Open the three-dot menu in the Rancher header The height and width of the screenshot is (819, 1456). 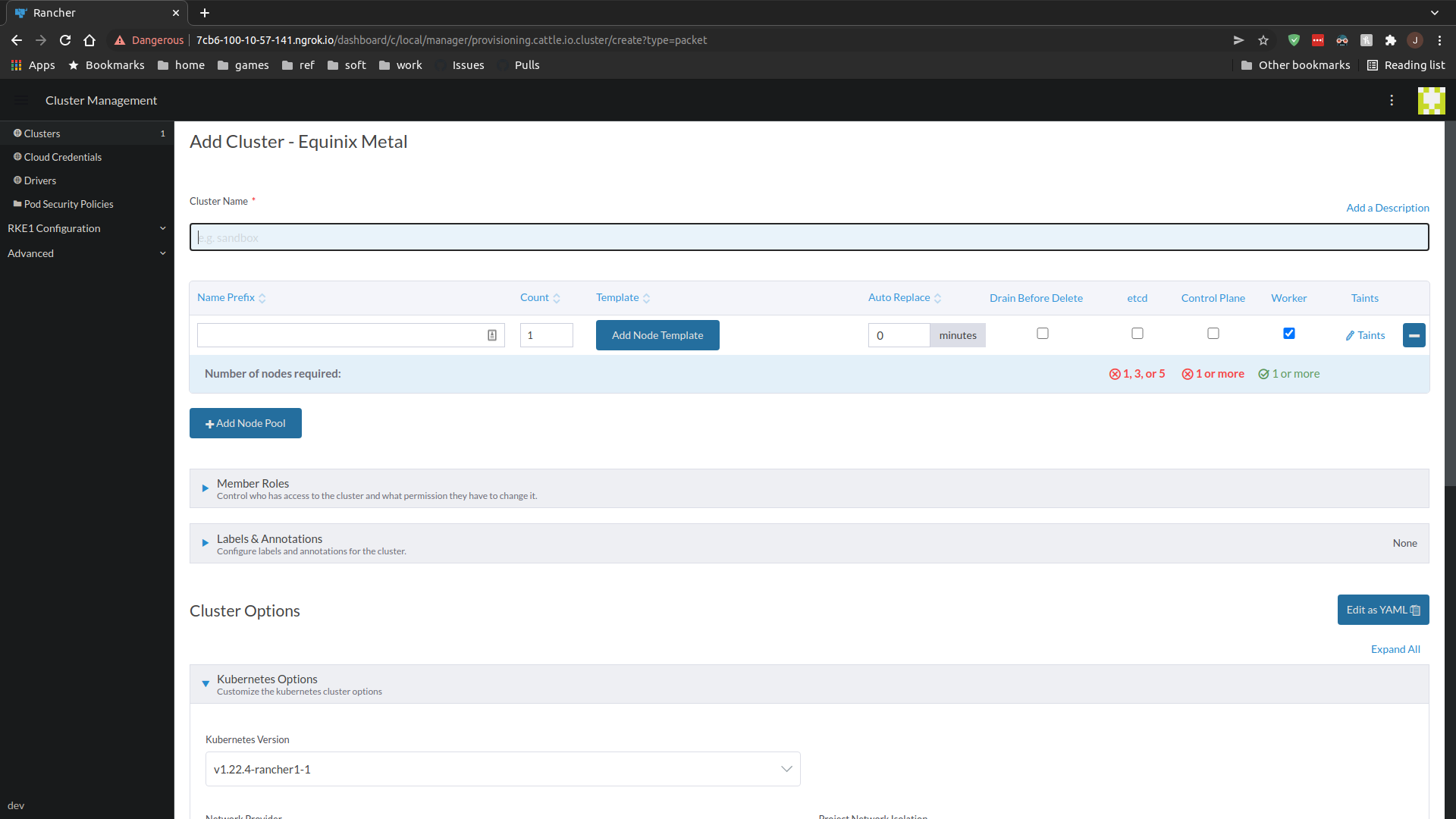1392,100
